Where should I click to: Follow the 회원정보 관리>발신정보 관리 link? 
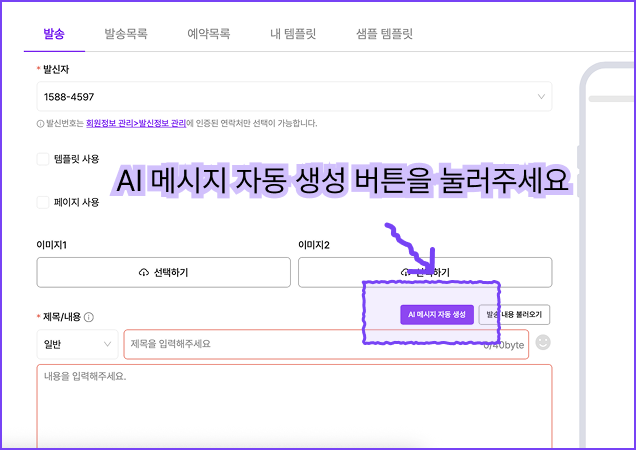pos(136,123)
